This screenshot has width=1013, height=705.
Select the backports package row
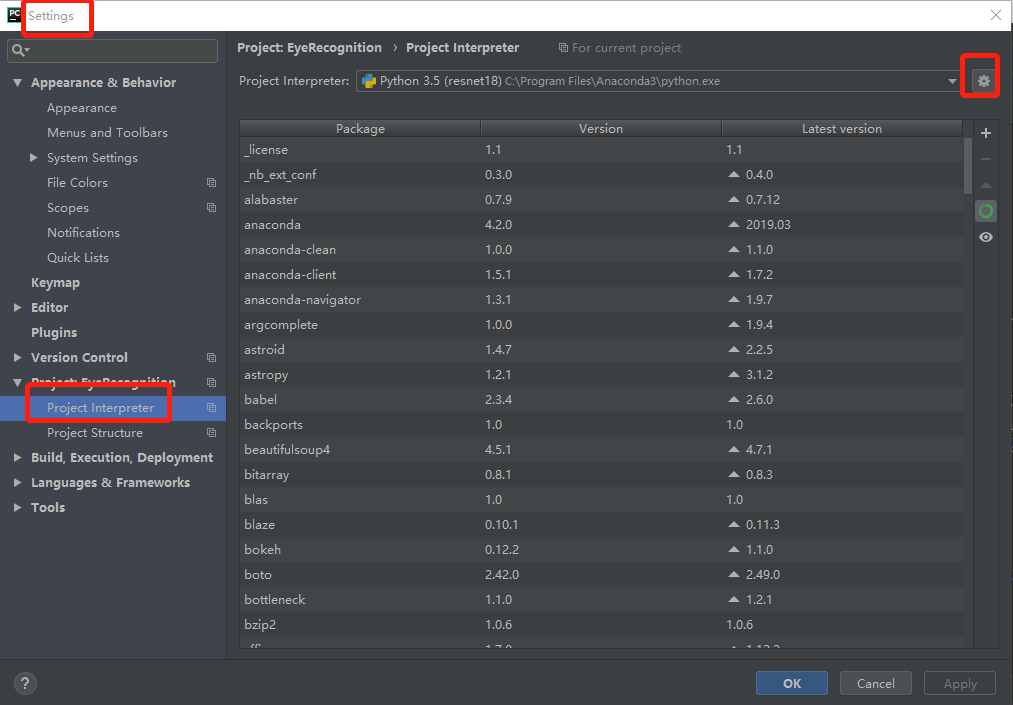pos(601,425)
